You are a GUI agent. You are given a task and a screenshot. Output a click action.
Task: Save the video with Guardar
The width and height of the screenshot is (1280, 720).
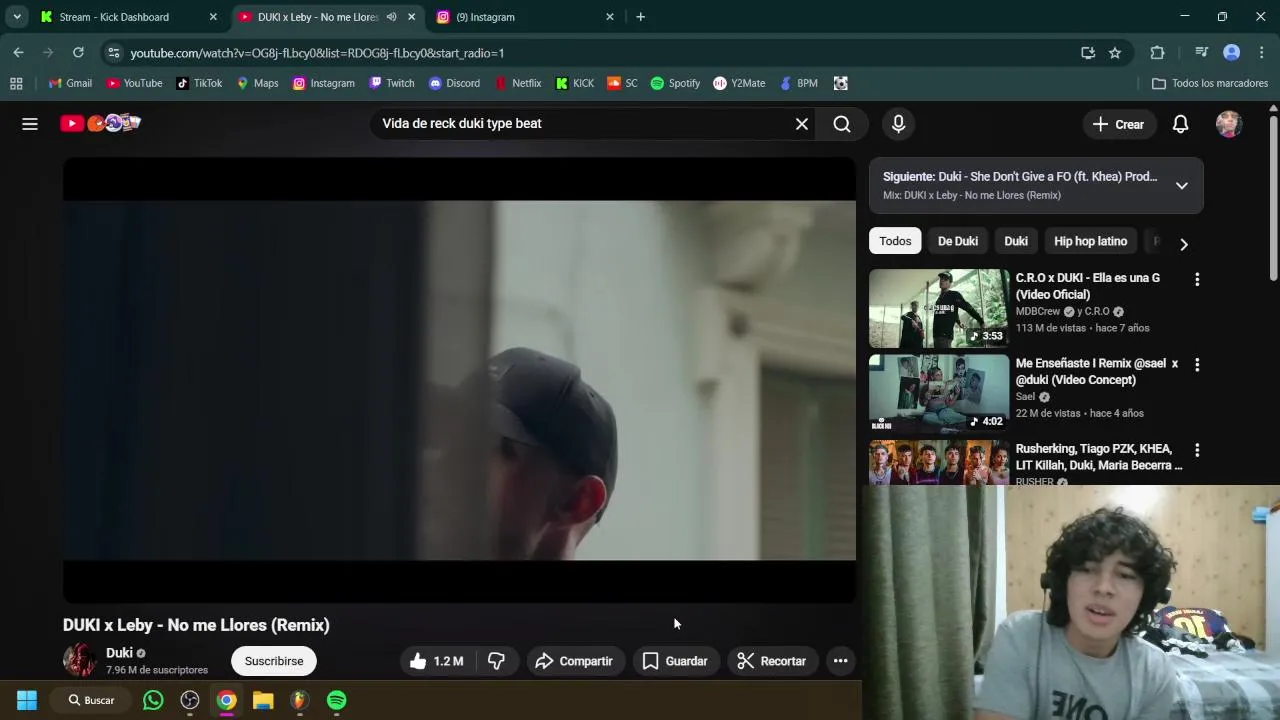[675, 661]
